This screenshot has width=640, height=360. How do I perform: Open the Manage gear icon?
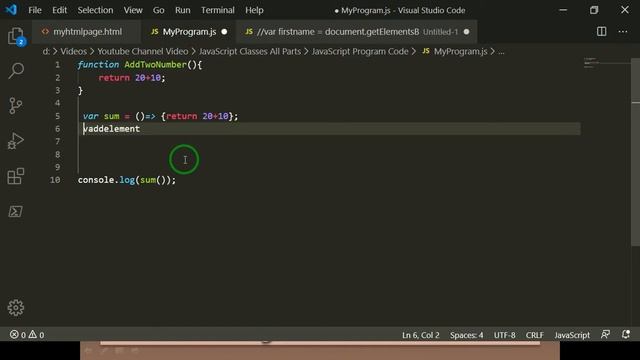coord(16,308)
